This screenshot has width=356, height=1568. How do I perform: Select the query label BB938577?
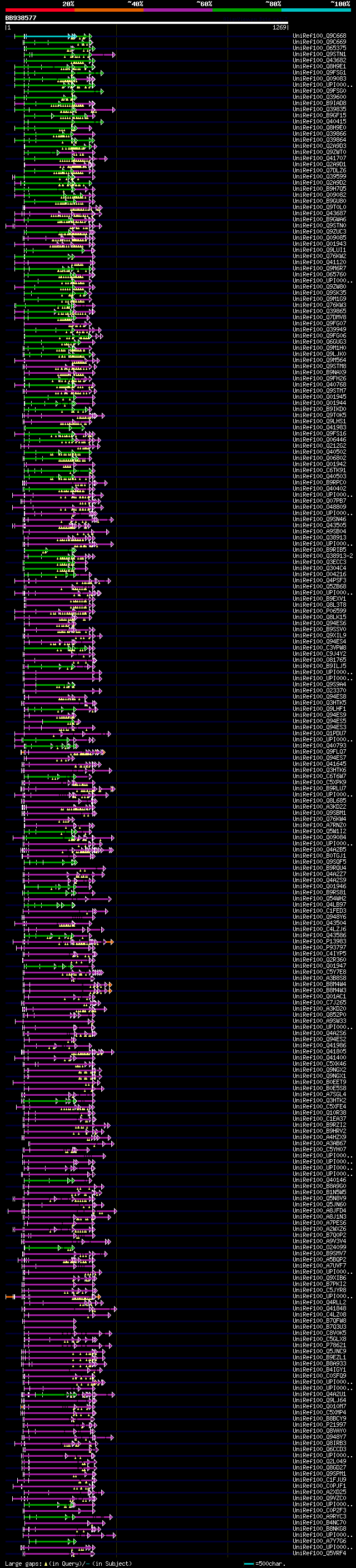21,18
